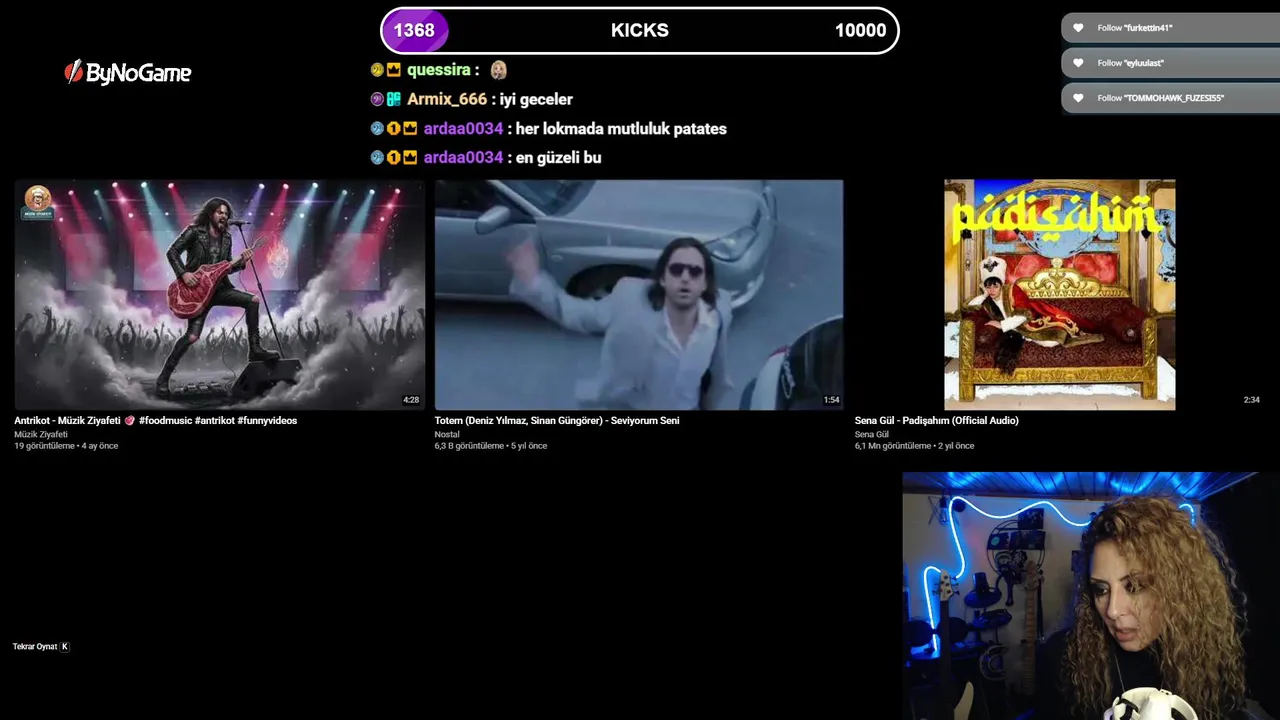Click the 10000 kicks goal value
This screenshot has height=720, width=1280.
coord(860,30)
